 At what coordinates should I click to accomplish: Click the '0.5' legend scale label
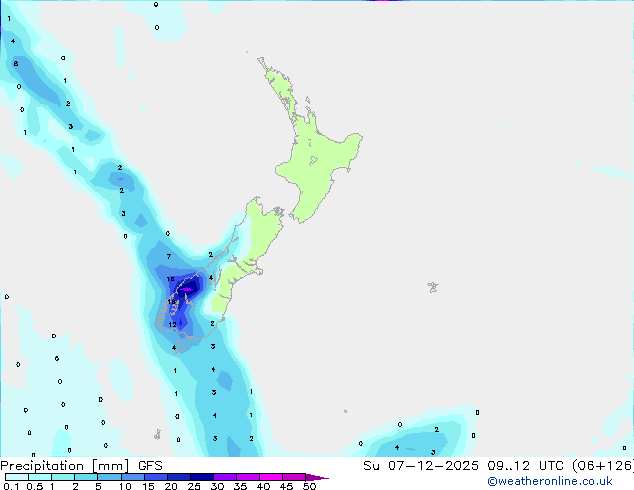click(x=35, y=486)
